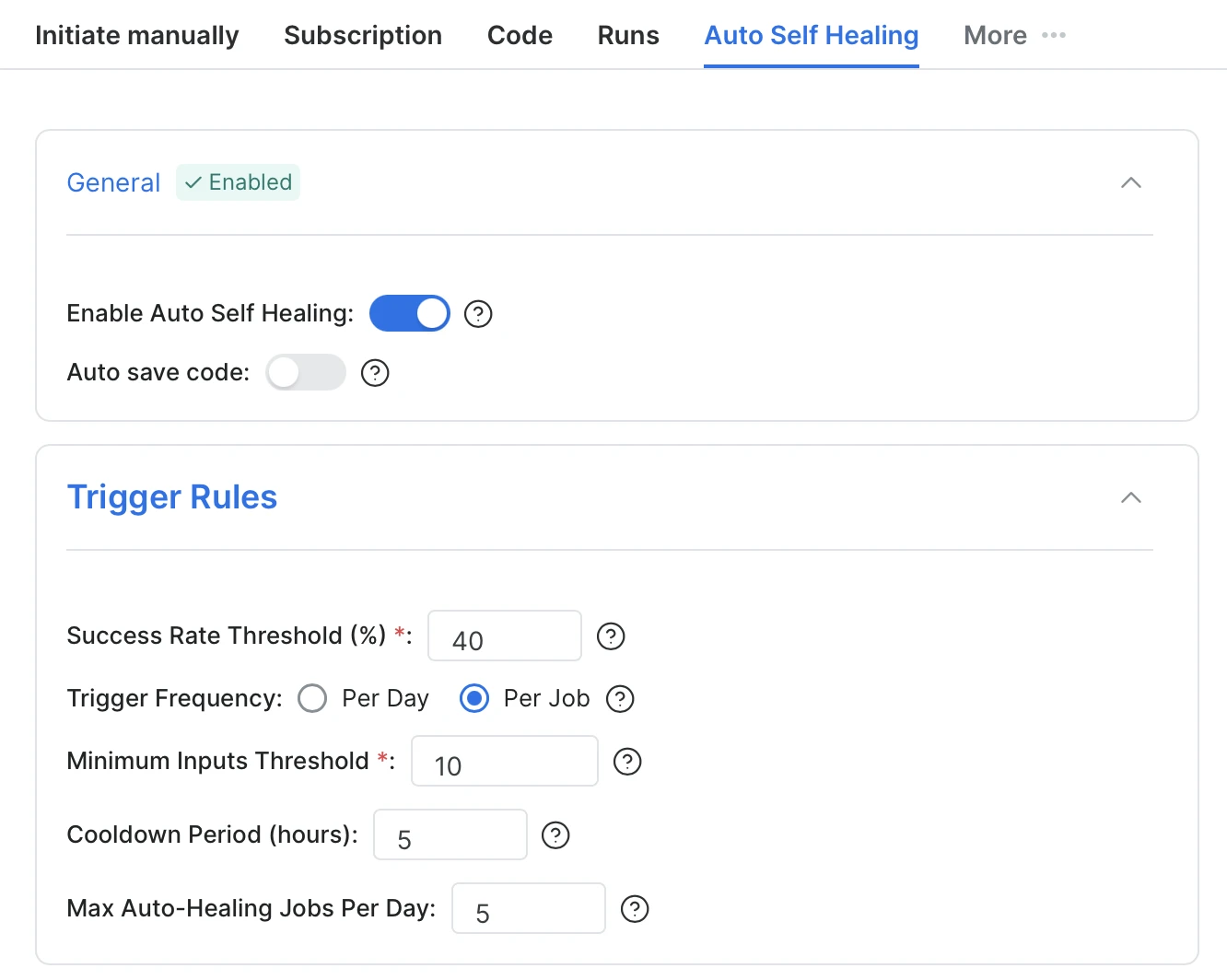The height and width of the screenshot is (980, 1227).
Task: Switch to the Subscription tab
Action: point(363,35)
